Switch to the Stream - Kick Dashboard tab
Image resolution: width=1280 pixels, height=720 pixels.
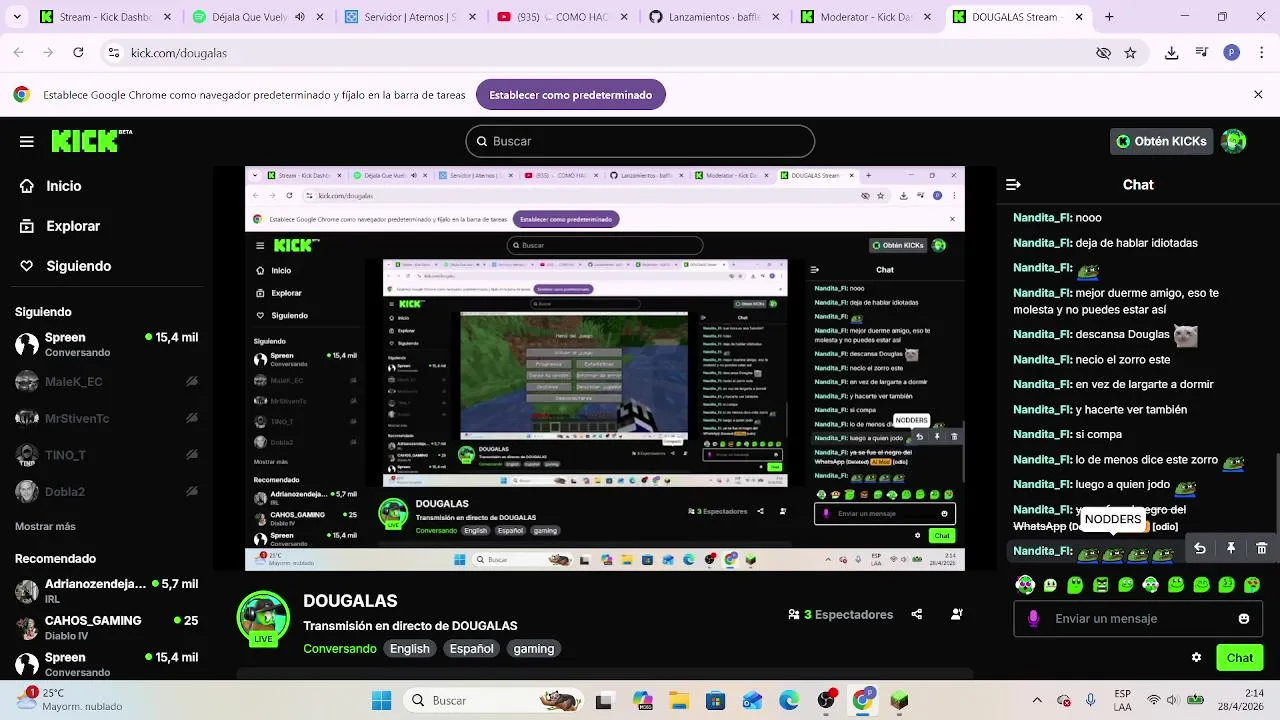105,17
